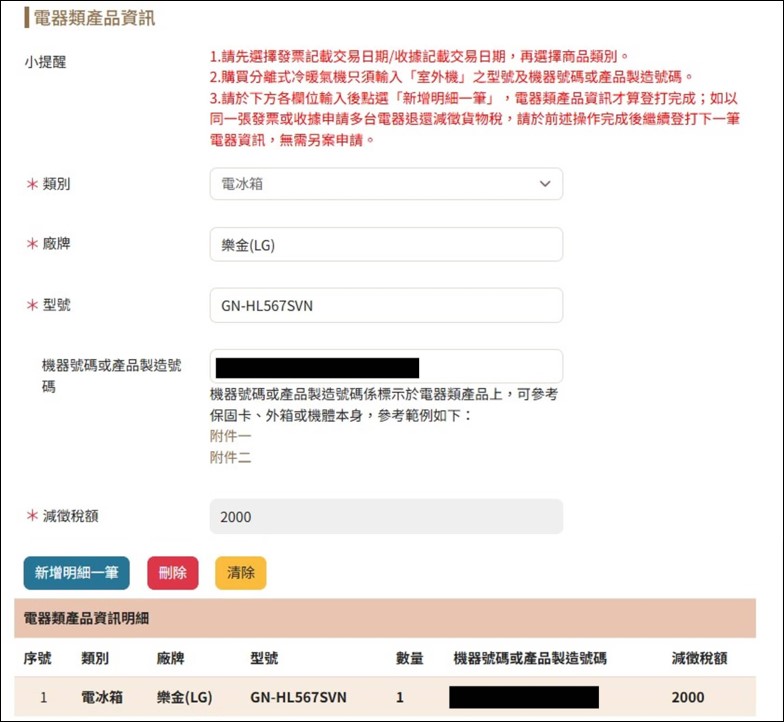Click the 廠牌 column header in table
This screenshot has height=722, width=784.
click(x=171, y=658)
